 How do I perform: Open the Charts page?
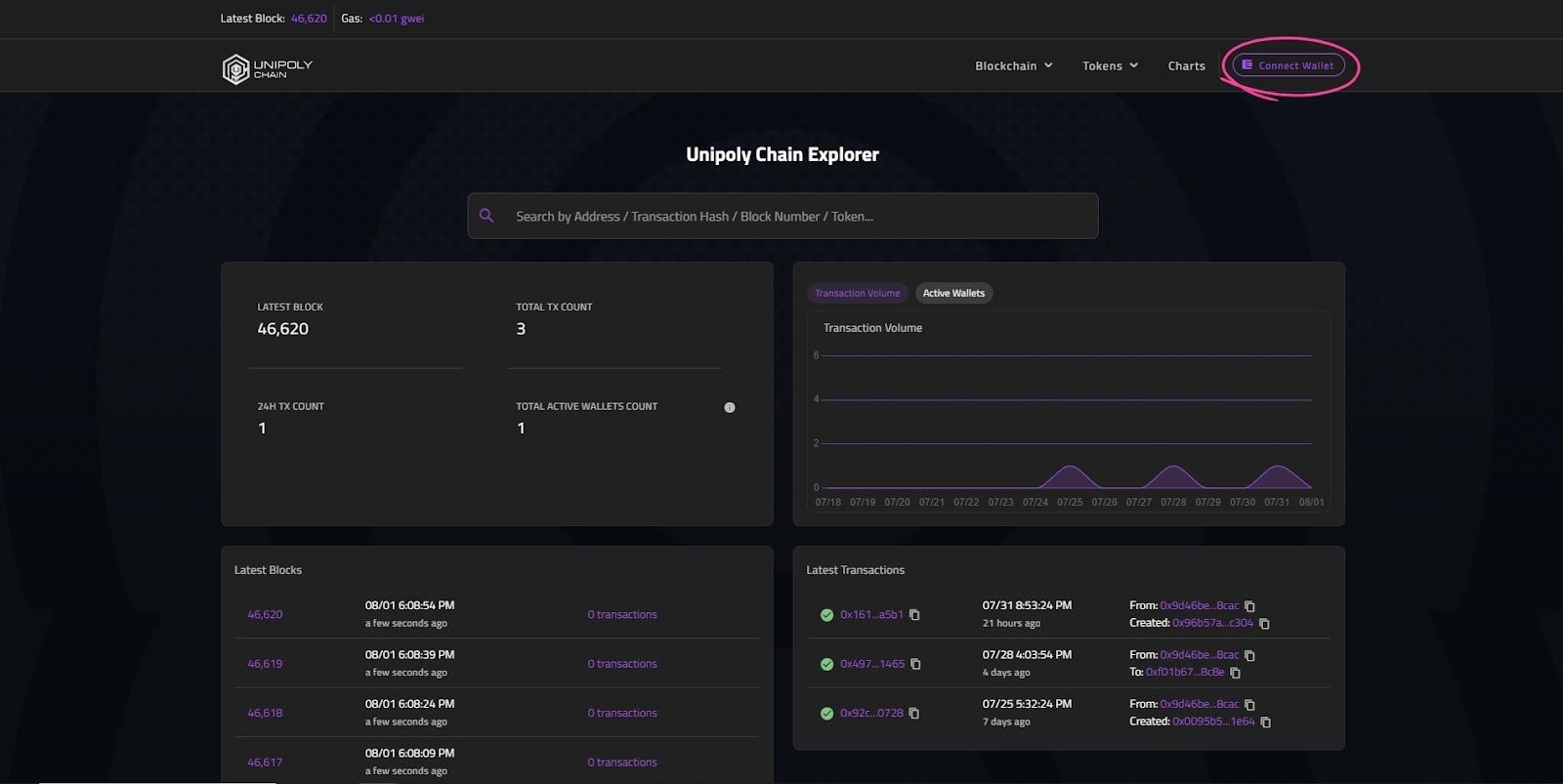pos(1186,65)
